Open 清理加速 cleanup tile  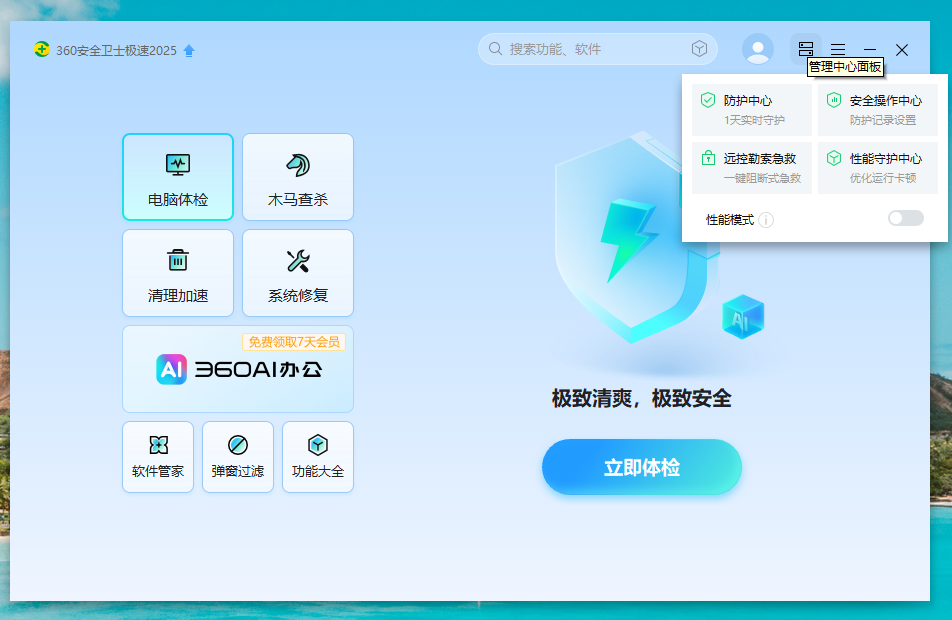178,273
